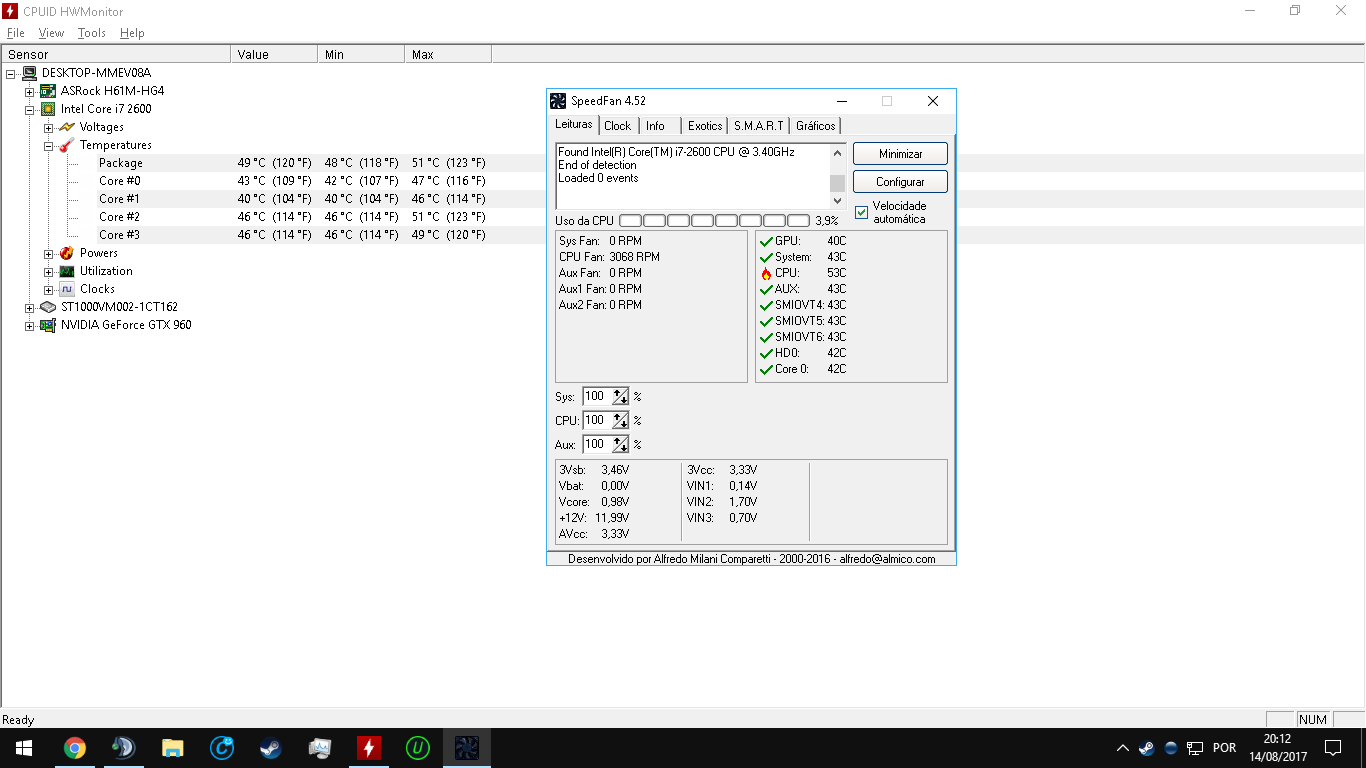Open the Action Center notifications icon
Viewport: 1366px width, 768px height.
coord(1333,748)
